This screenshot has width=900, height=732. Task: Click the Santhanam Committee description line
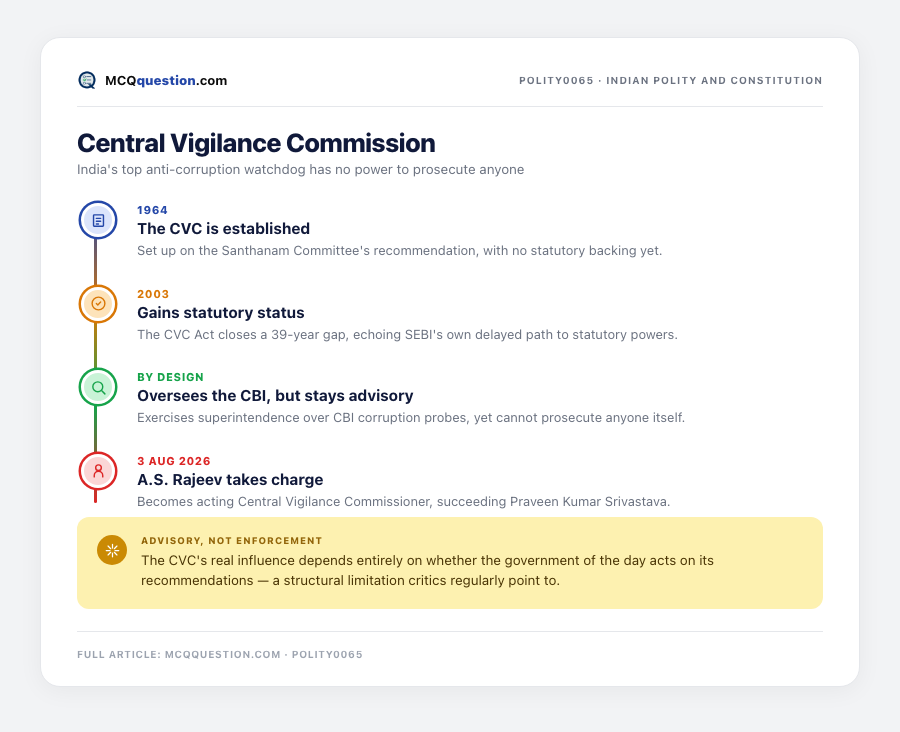399,251
